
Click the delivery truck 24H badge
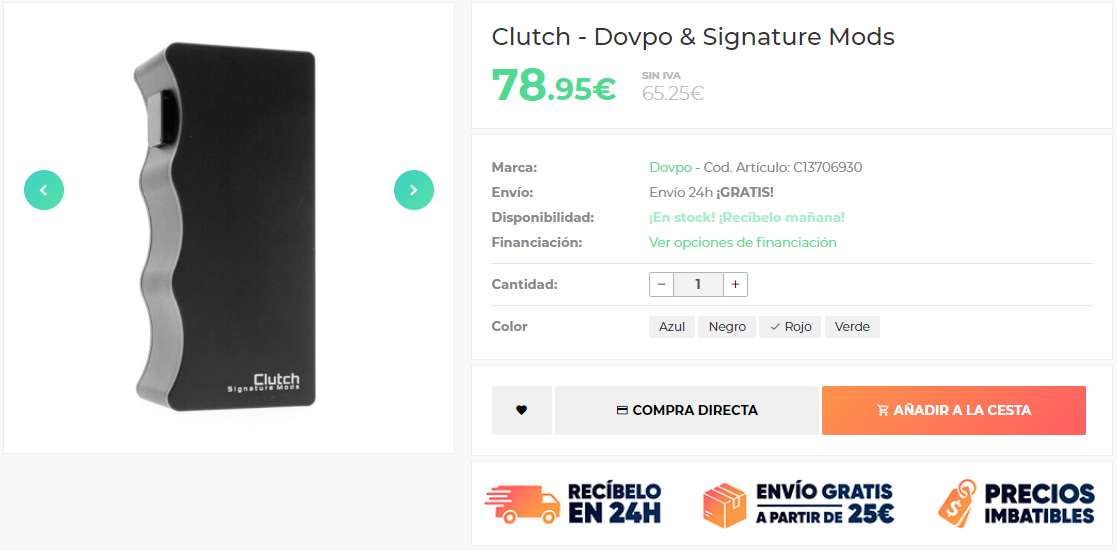(x=573, y=503)
